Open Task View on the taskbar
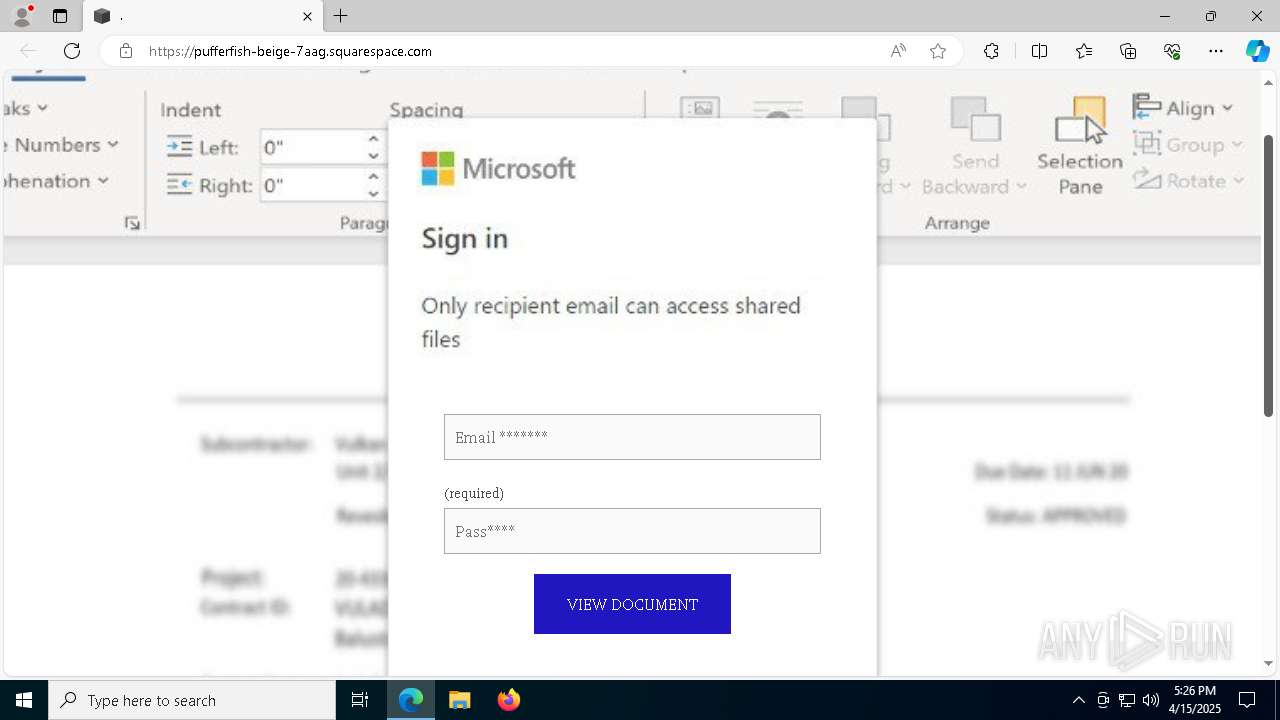Image resolution: width=1280 pixels, height=720 pixels. [x=360, y=700]
